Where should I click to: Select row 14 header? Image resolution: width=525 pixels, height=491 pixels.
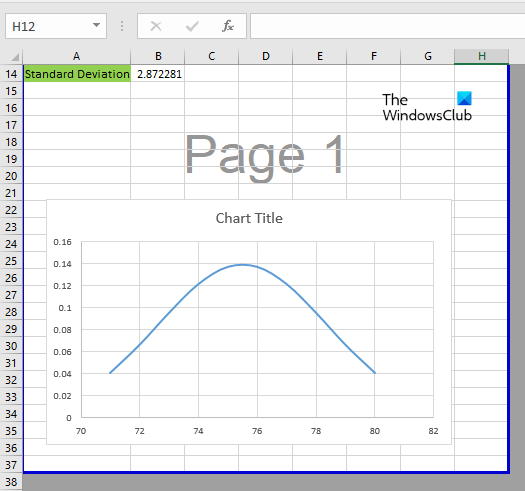point(11,74)
